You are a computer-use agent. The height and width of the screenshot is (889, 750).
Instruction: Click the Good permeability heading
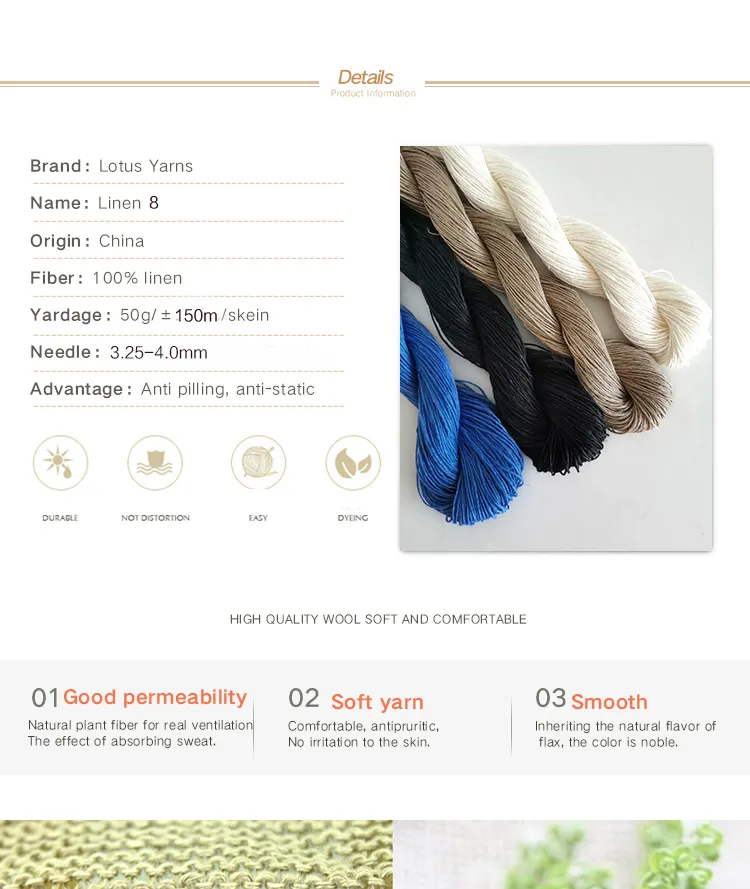[x=155, y=697]
